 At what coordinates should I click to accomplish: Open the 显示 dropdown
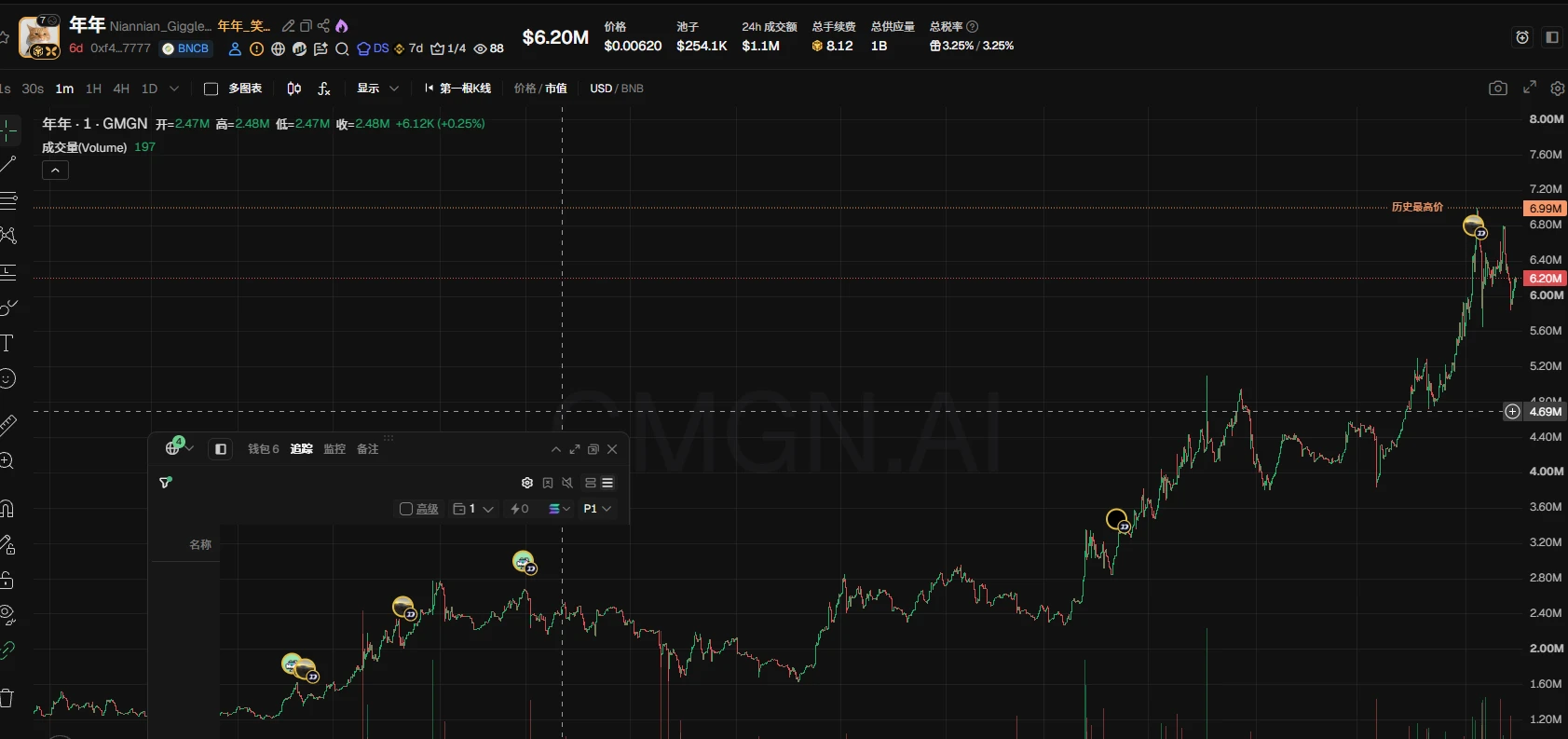[377, 89]
